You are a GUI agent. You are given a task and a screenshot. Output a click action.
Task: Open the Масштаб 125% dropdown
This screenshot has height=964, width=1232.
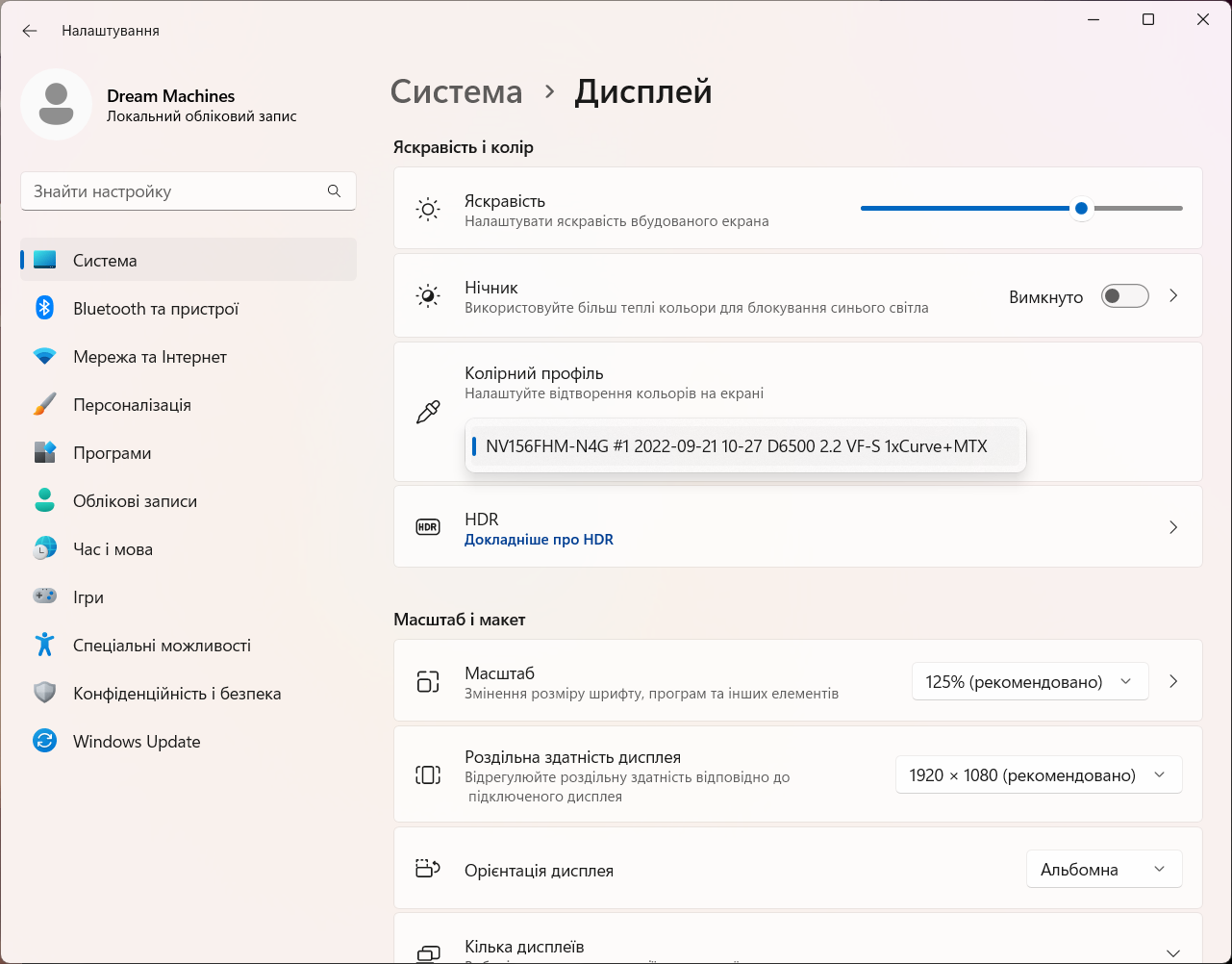pyautogui.click(x=1029, y=682)
